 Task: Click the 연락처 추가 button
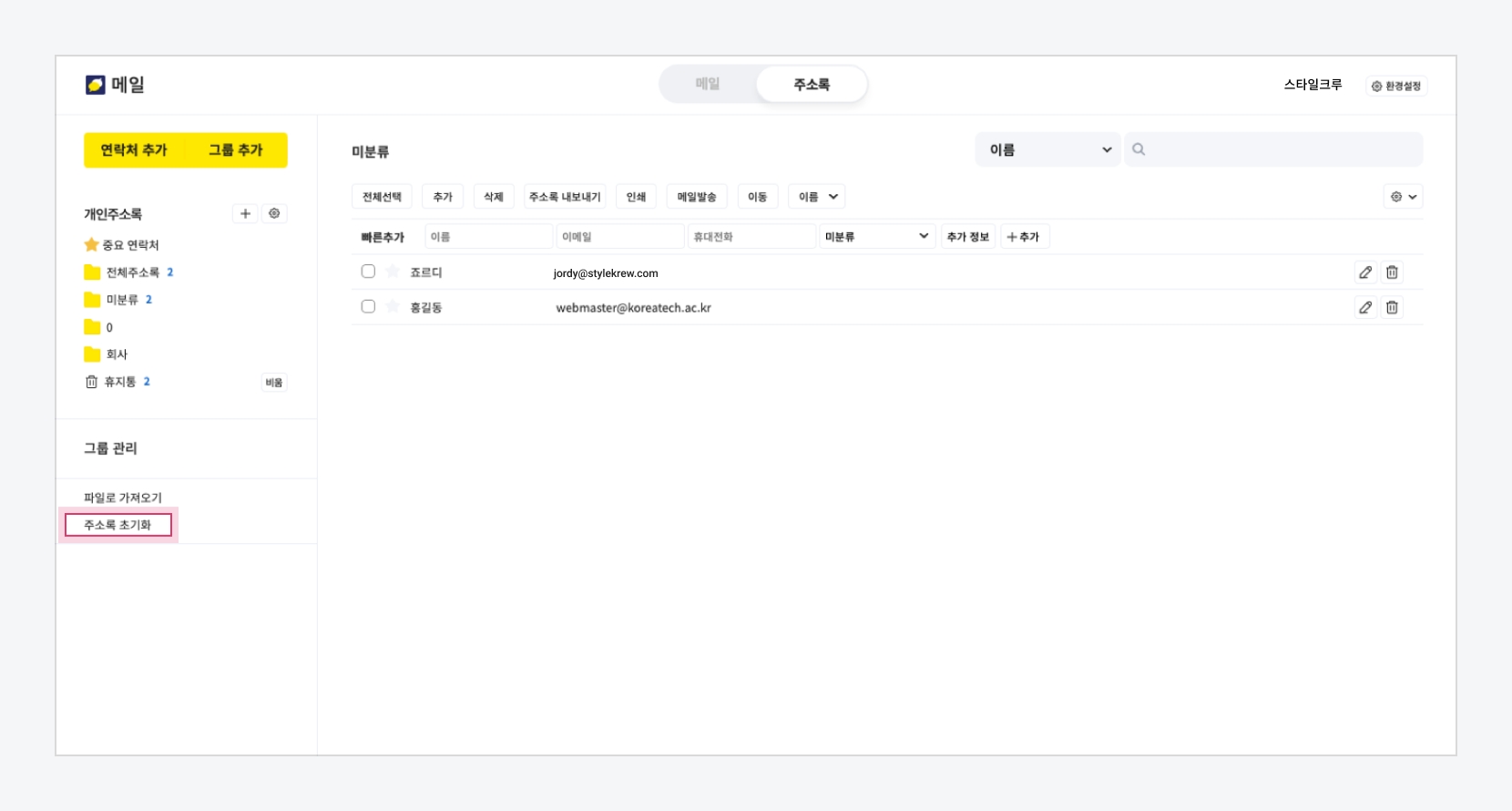[x=134, y=150]
